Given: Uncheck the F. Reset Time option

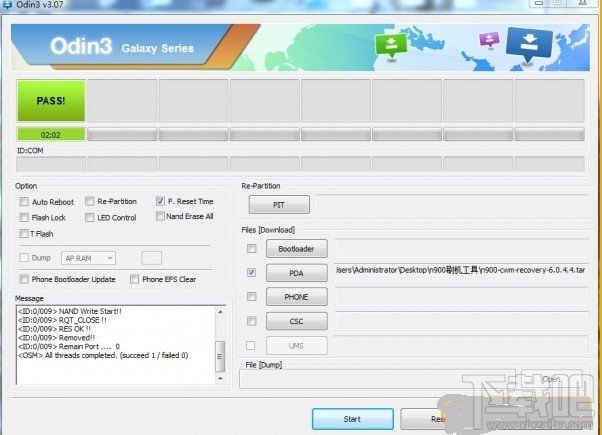Looking at the screenshot, I should click(x=160, y=201).
